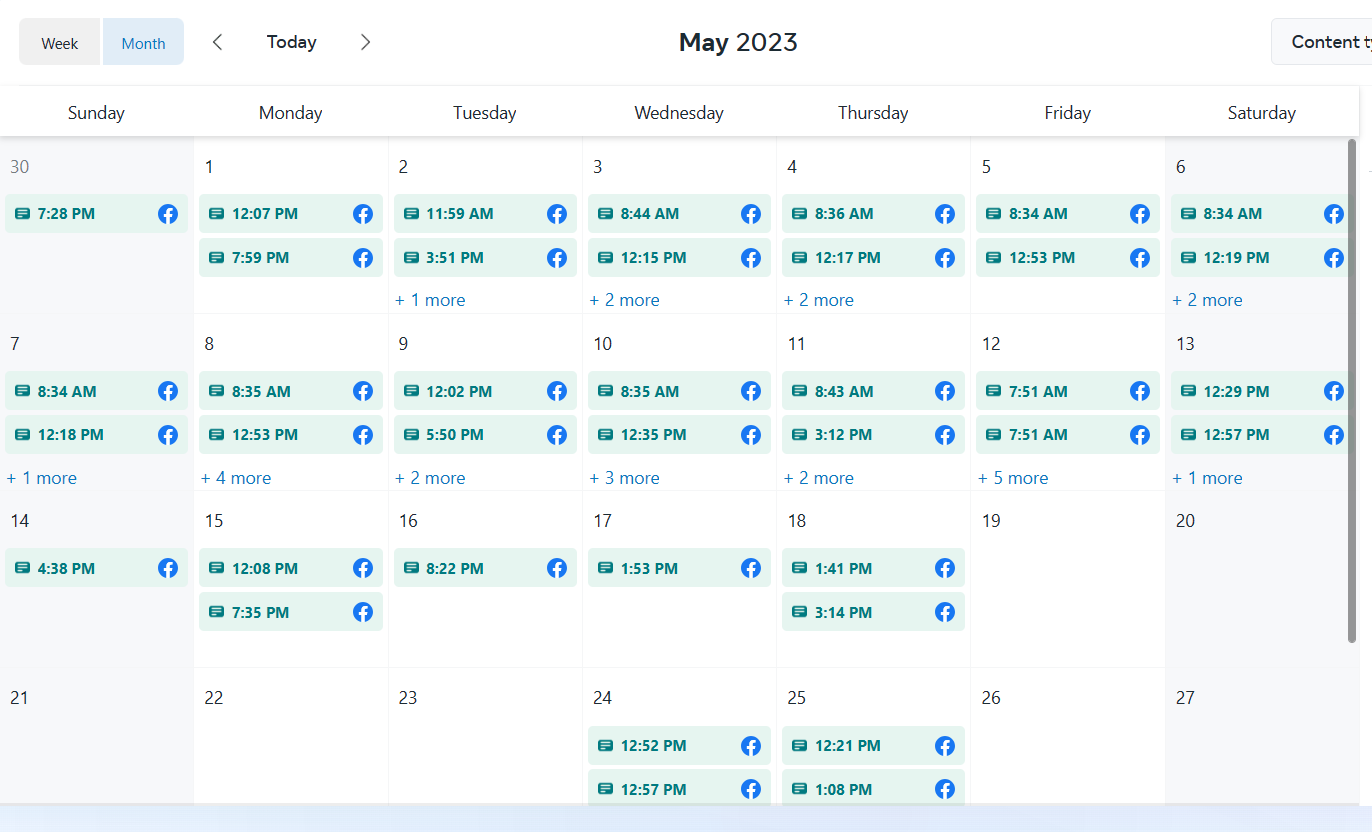This screenshot has height=832, width=1372.
Task: Go to previous month with left chevron
Action: pyautogui.click(x=217, y=42)
